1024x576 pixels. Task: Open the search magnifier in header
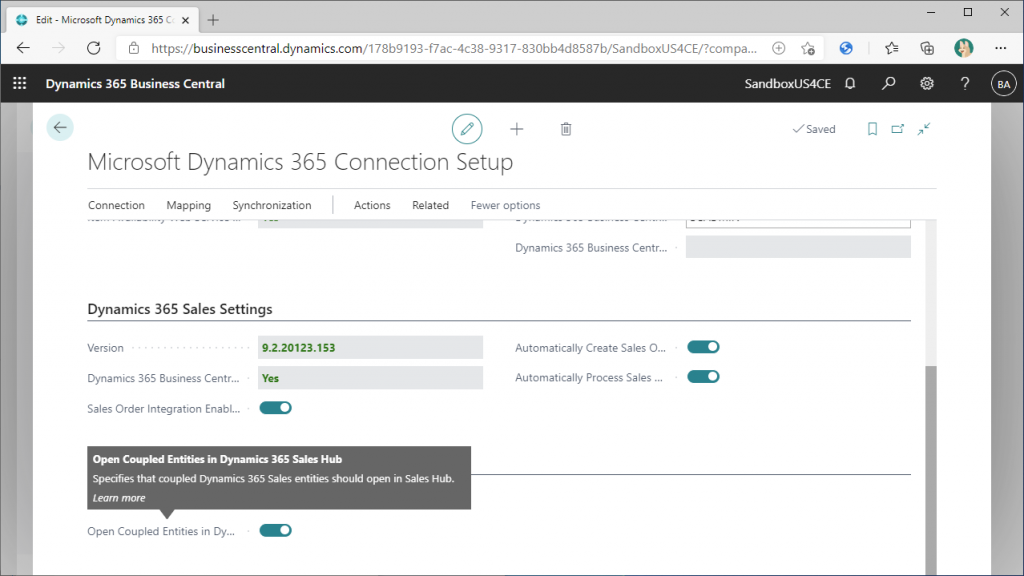point(888,84)
